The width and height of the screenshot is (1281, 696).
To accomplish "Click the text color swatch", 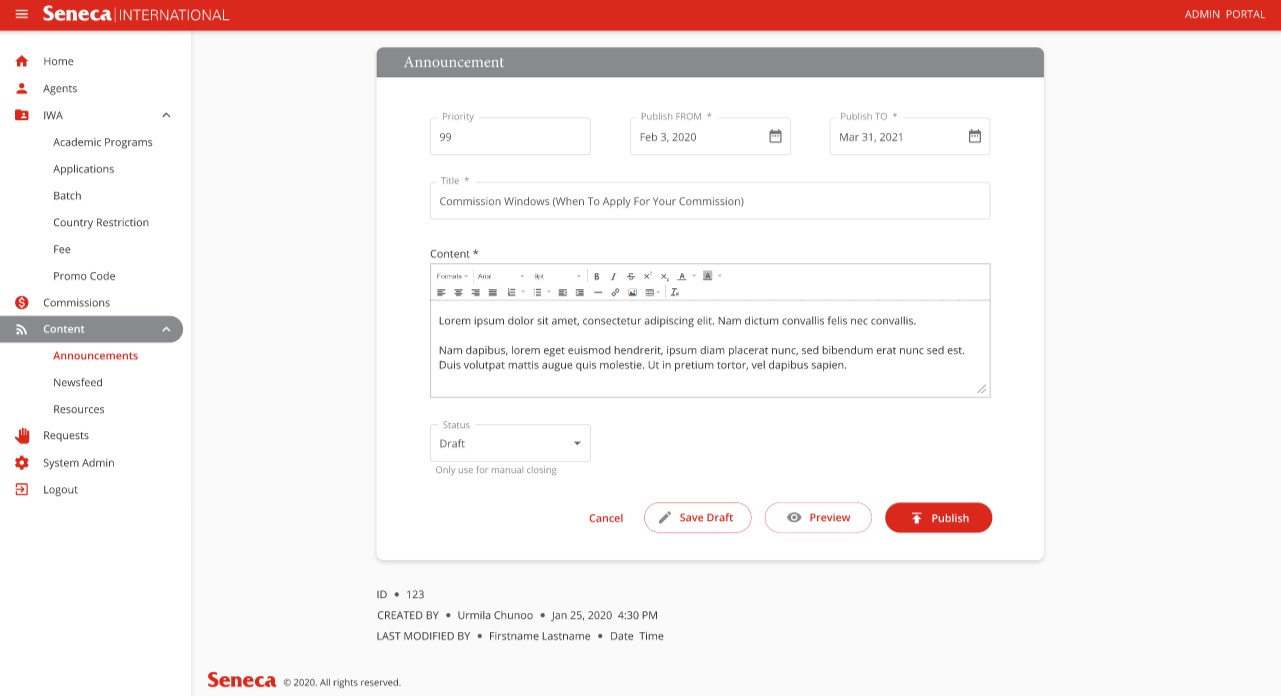I will (681, 276).
